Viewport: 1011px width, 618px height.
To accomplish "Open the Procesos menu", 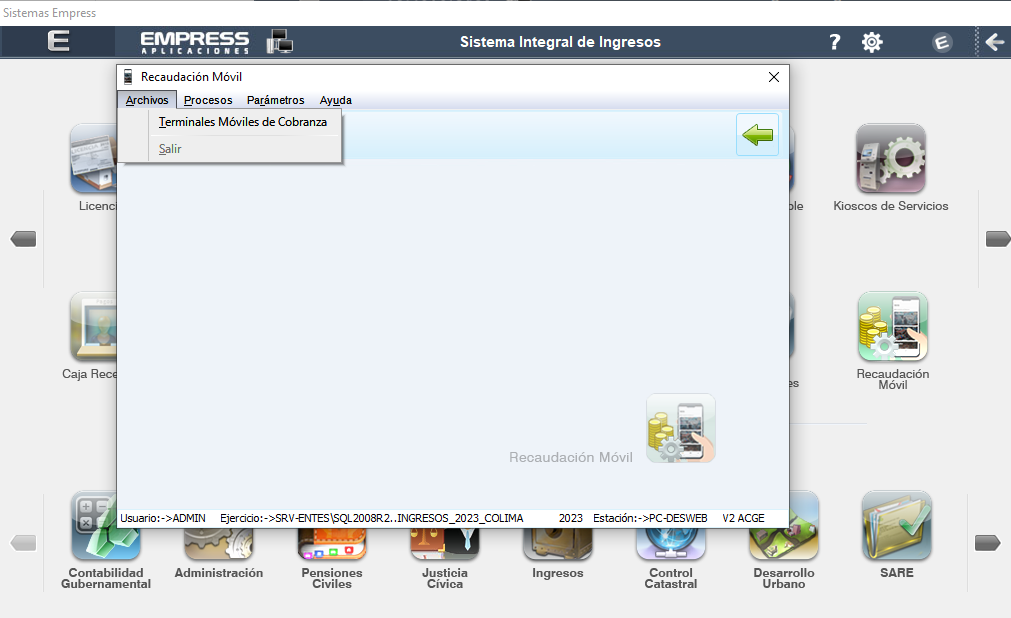I will [207, 100].
